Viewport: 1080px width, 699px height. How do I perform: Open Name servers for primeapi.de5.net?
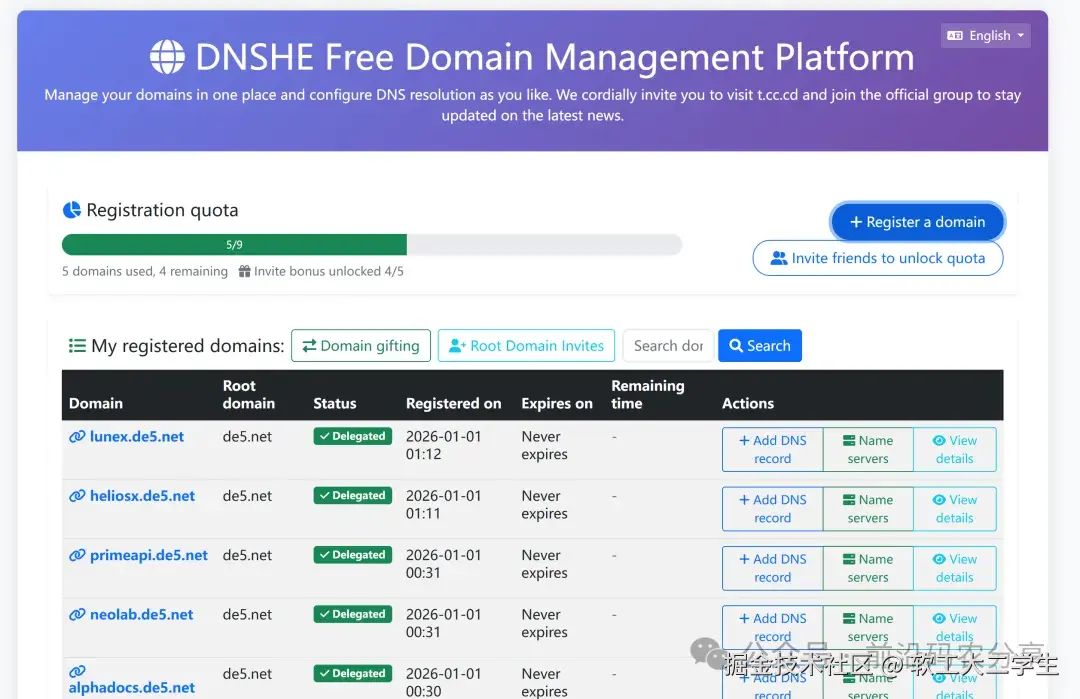tap(868, 568)
